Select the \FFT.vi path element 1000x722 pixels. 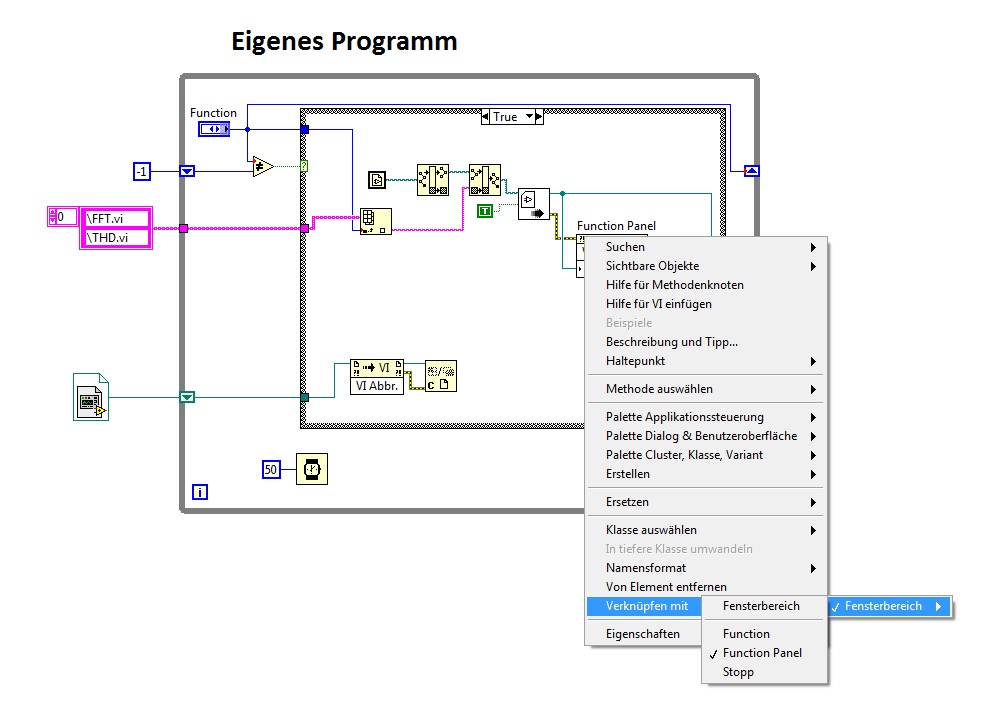[116, 219]
